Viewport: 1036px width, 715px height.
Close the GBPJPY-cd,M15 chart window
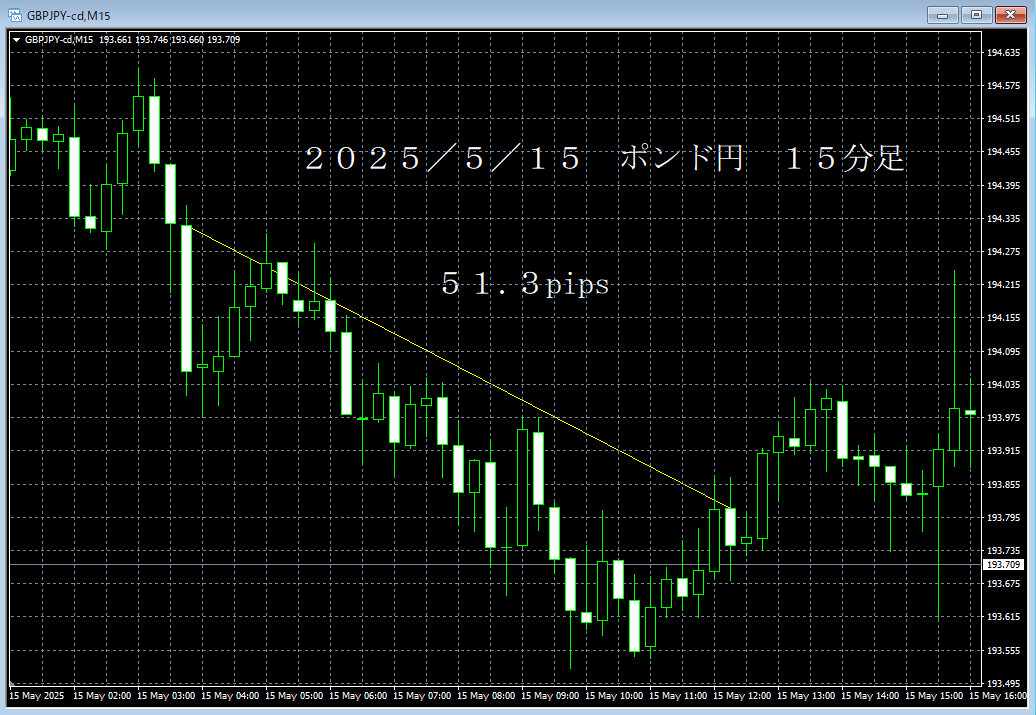click(1010, 15)
